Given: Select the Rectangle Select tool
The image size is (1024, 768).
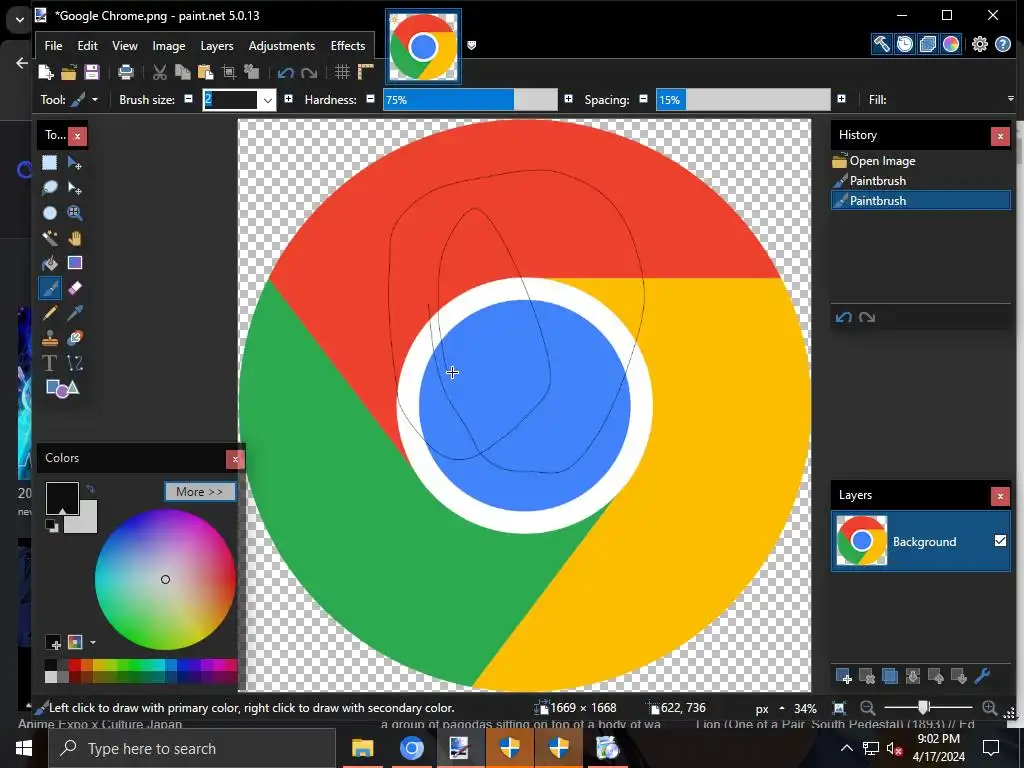Looking at the screenshot, I should (50, 163).
